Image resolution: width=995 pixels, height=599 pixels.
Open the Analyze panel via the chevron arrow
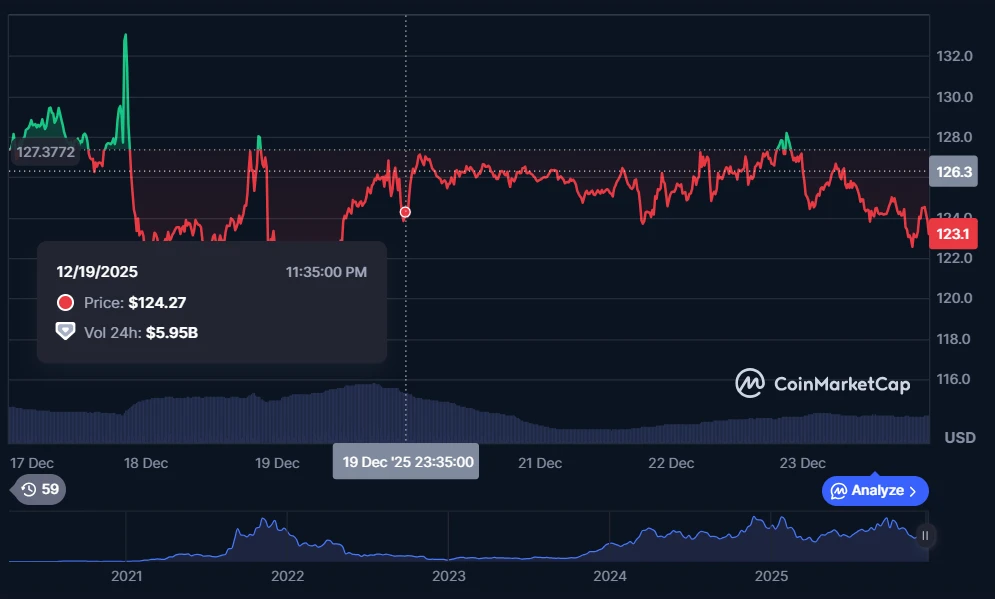click(912, 491)
